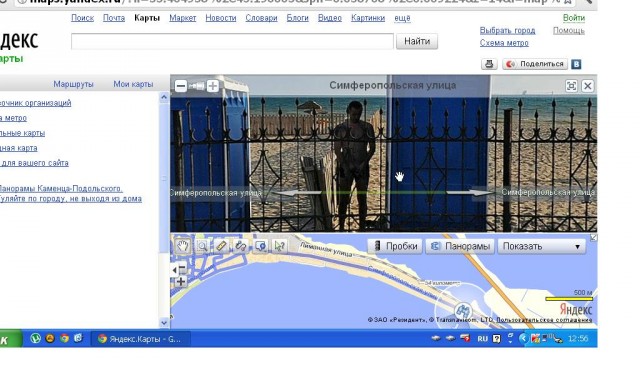Expand hidden system tray icons arrow
Viewport: 640px width, 375px height.
(x=523, y=338)
